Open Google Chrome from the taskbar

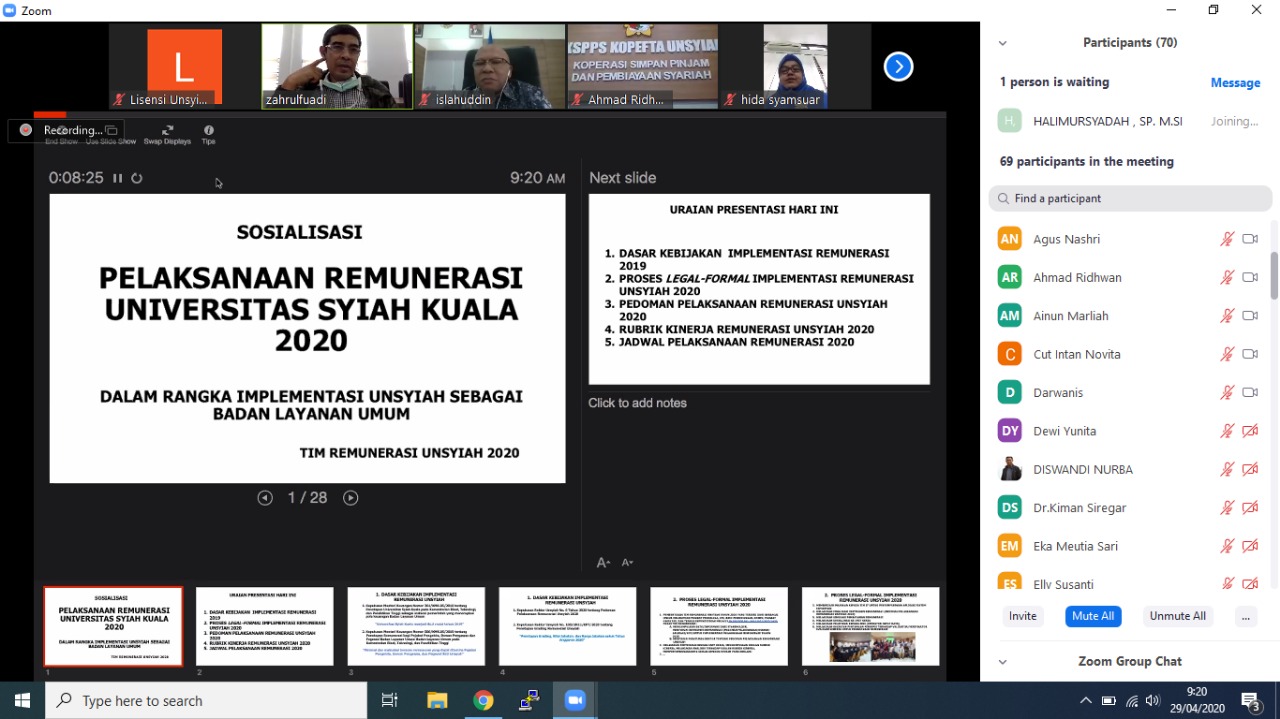[x=483, y=701]
